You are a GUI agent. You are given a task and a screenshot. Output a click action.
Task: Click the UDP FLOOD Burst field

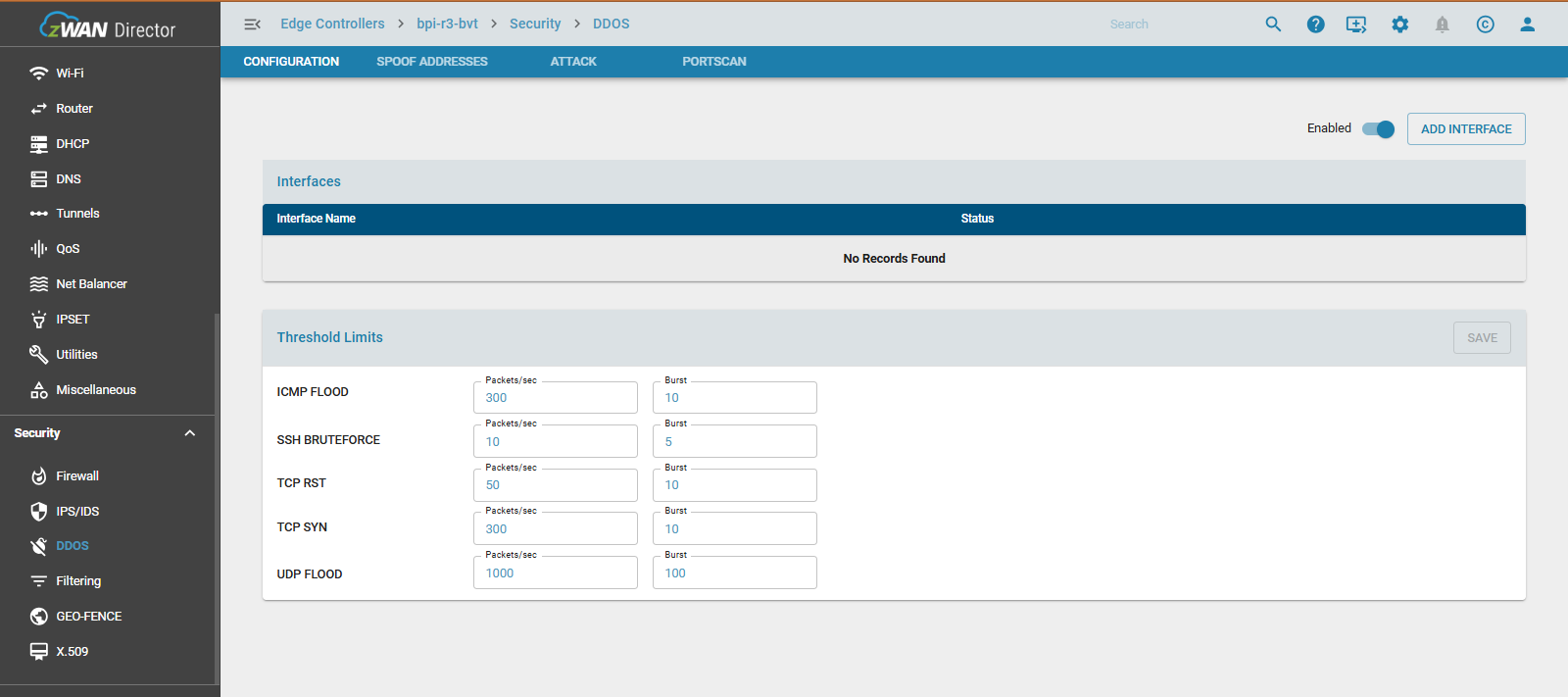(734, 573)
